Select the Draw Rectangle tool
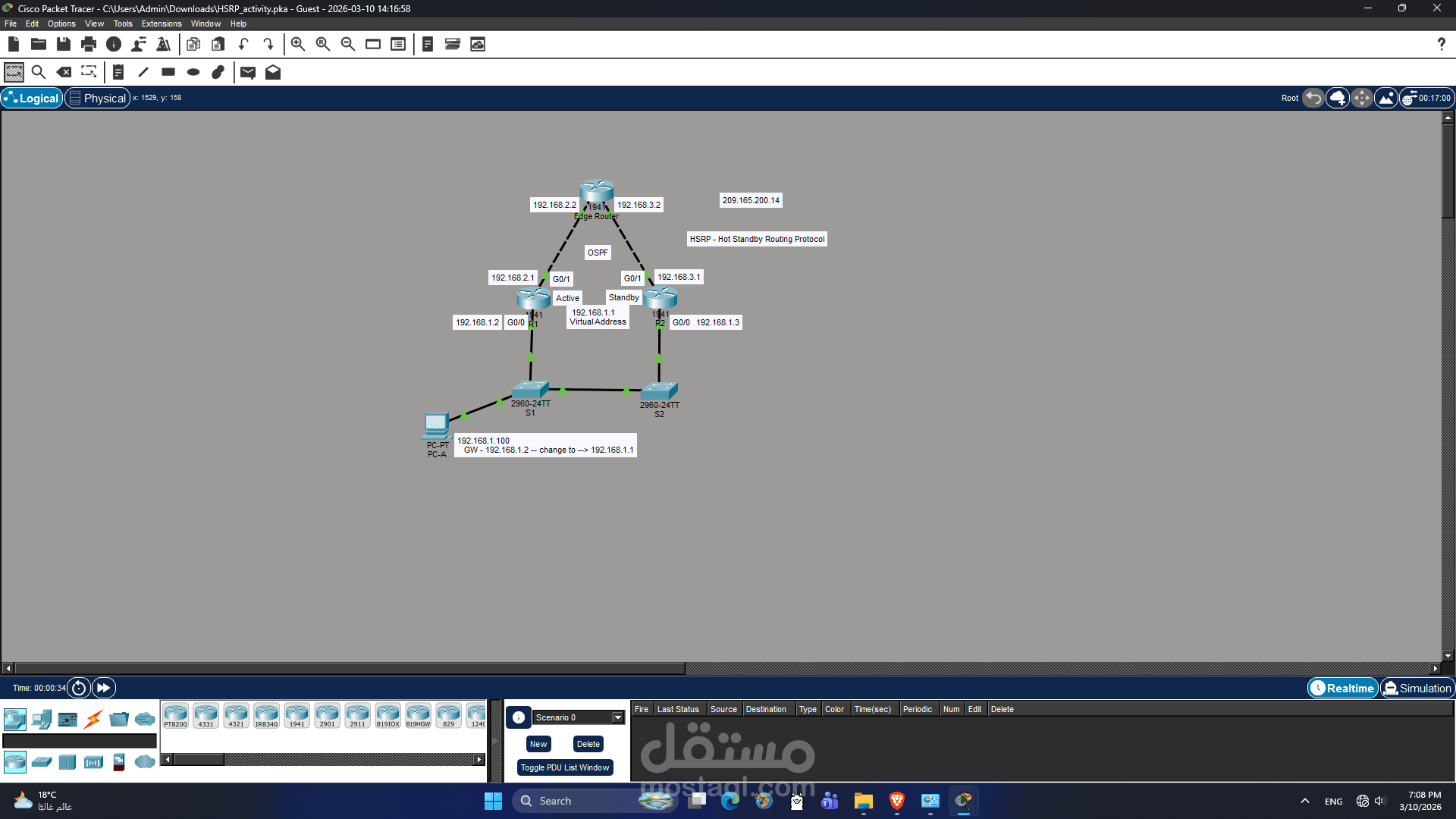 (168, 72)
